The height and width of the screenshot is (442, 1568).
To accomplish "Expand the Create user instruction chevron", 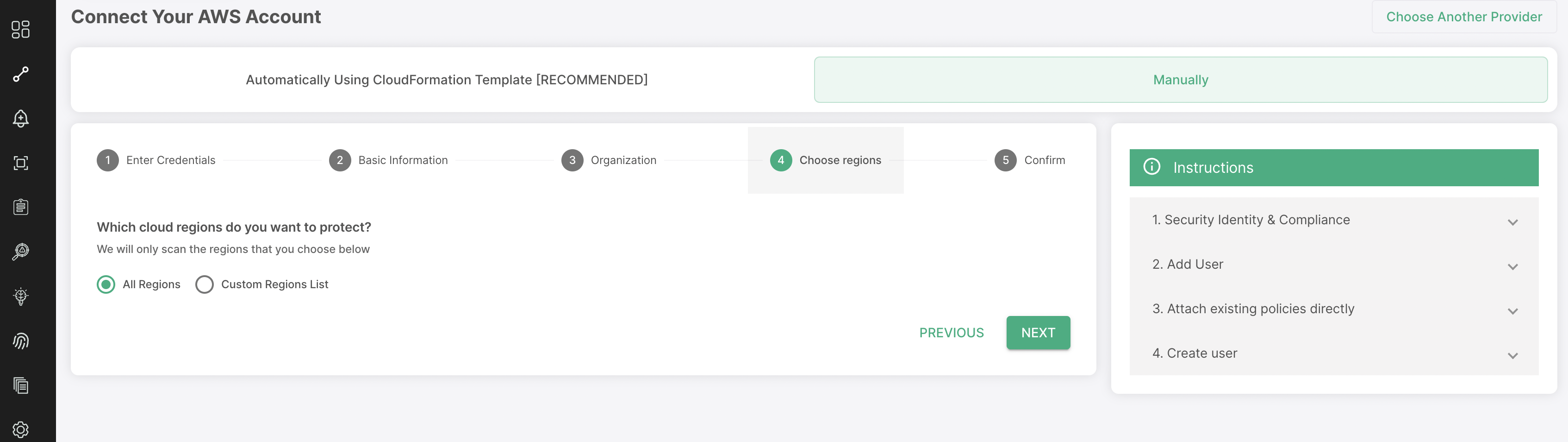I will [1512, 355].
